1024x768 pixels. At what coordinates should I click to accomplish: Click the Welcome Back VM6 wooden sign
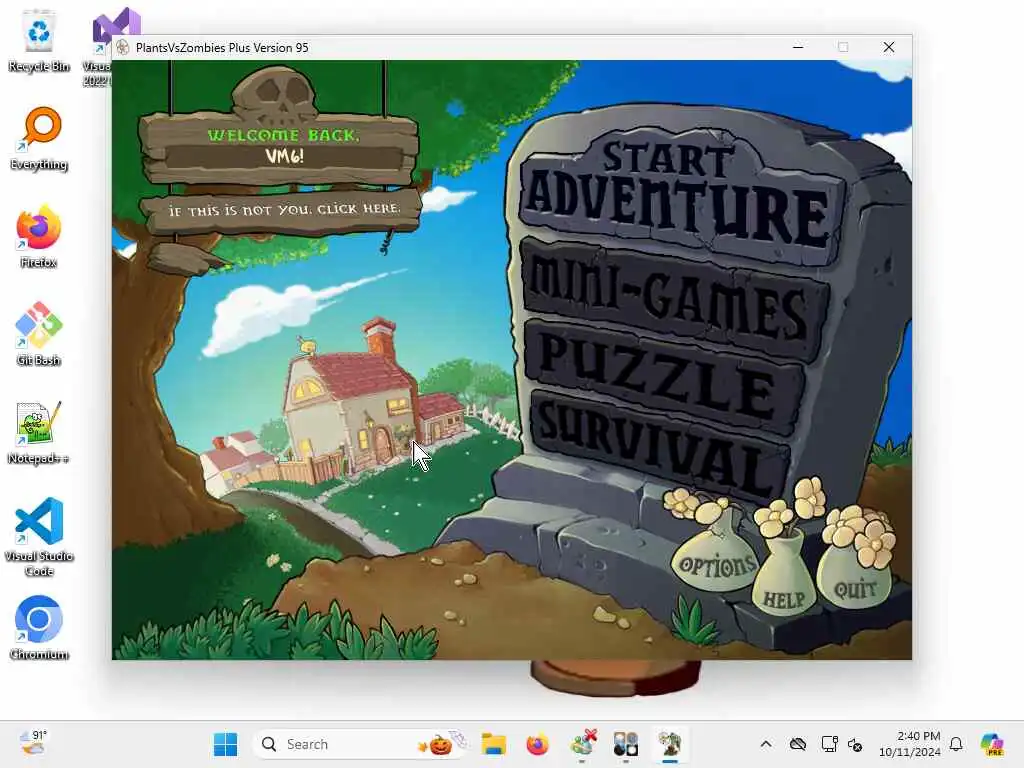tap(280, 148)
